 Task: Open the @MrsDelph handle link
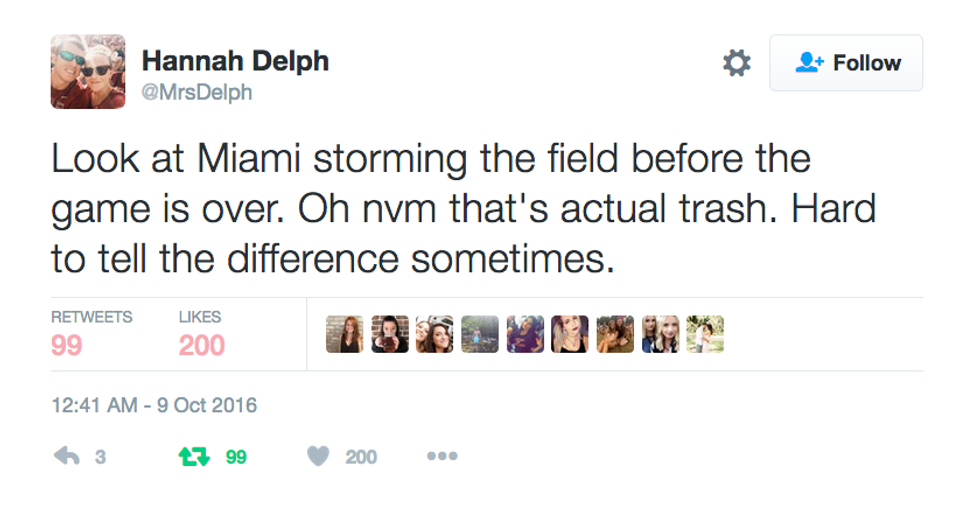[197, 93]
